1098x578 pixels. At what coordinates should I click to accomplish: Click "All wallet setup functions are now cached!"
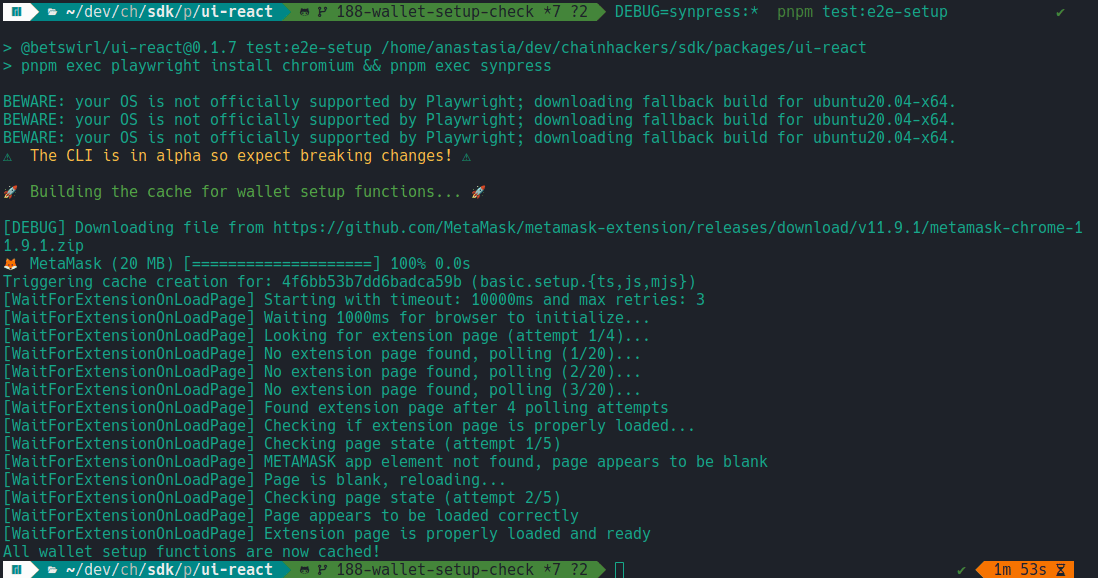(191, 552)
